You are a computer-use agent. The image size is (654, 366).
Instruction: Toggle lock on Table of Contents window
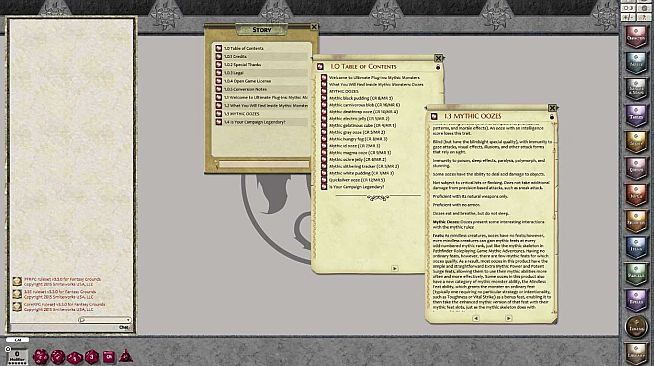coord(438,67)
